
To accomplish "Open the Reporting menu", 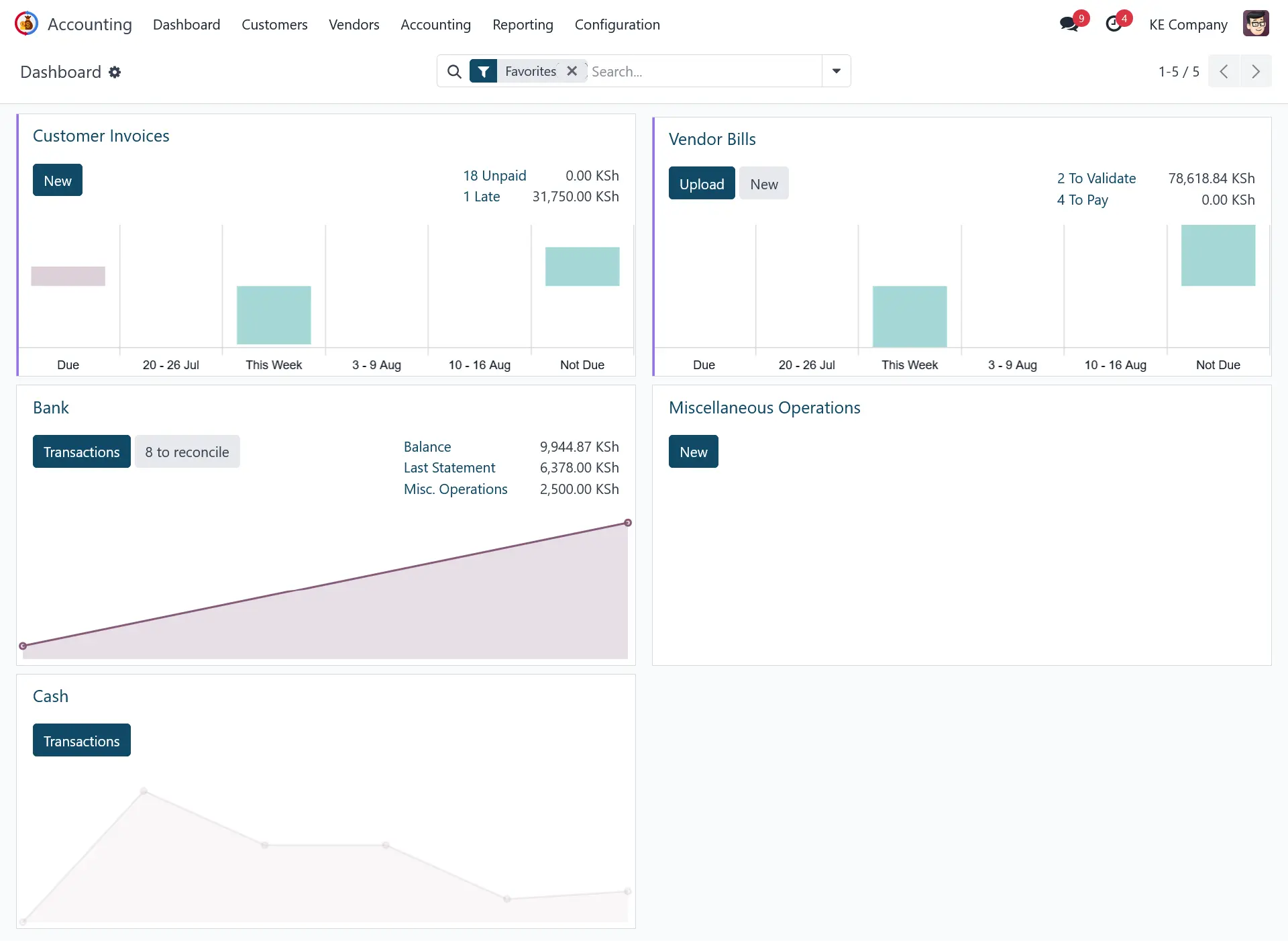I will pos(523,25).
